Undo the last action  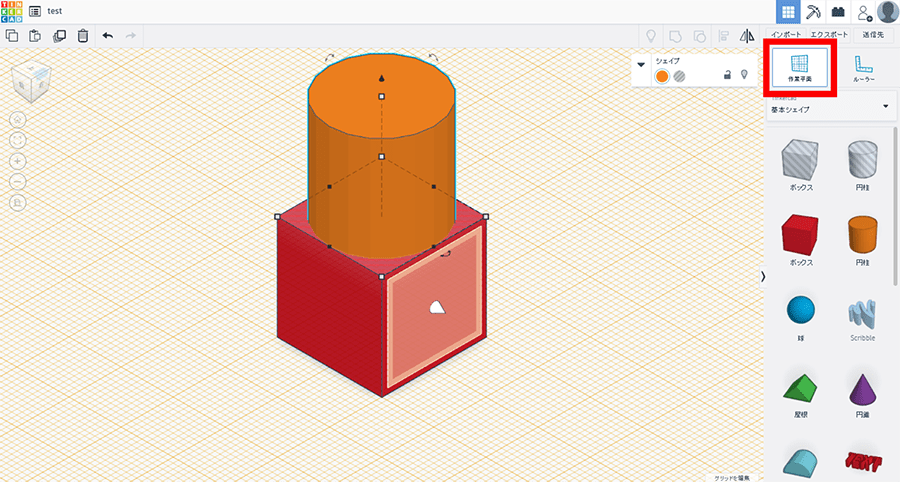pos(107,36)
